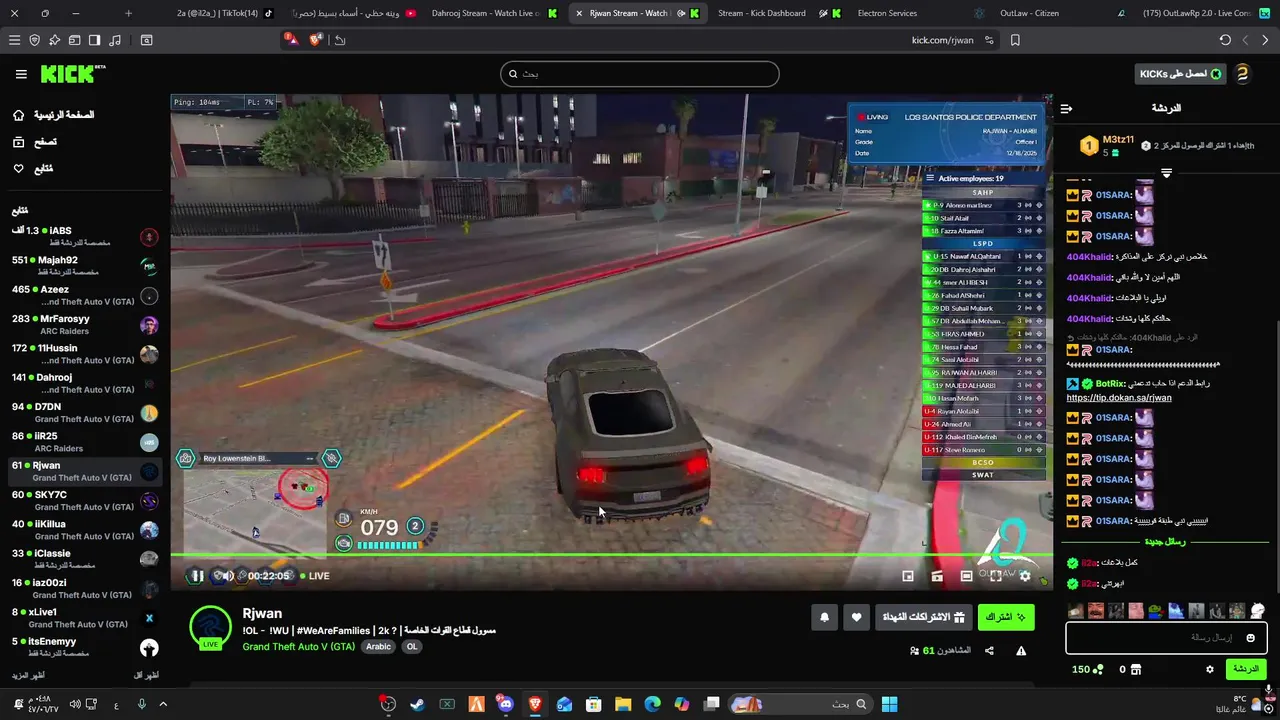Image resolution: width=1280 pixels, height=720 pixels.
Task: Open the emoji picker in chat input
Action: pos(1250,638)
